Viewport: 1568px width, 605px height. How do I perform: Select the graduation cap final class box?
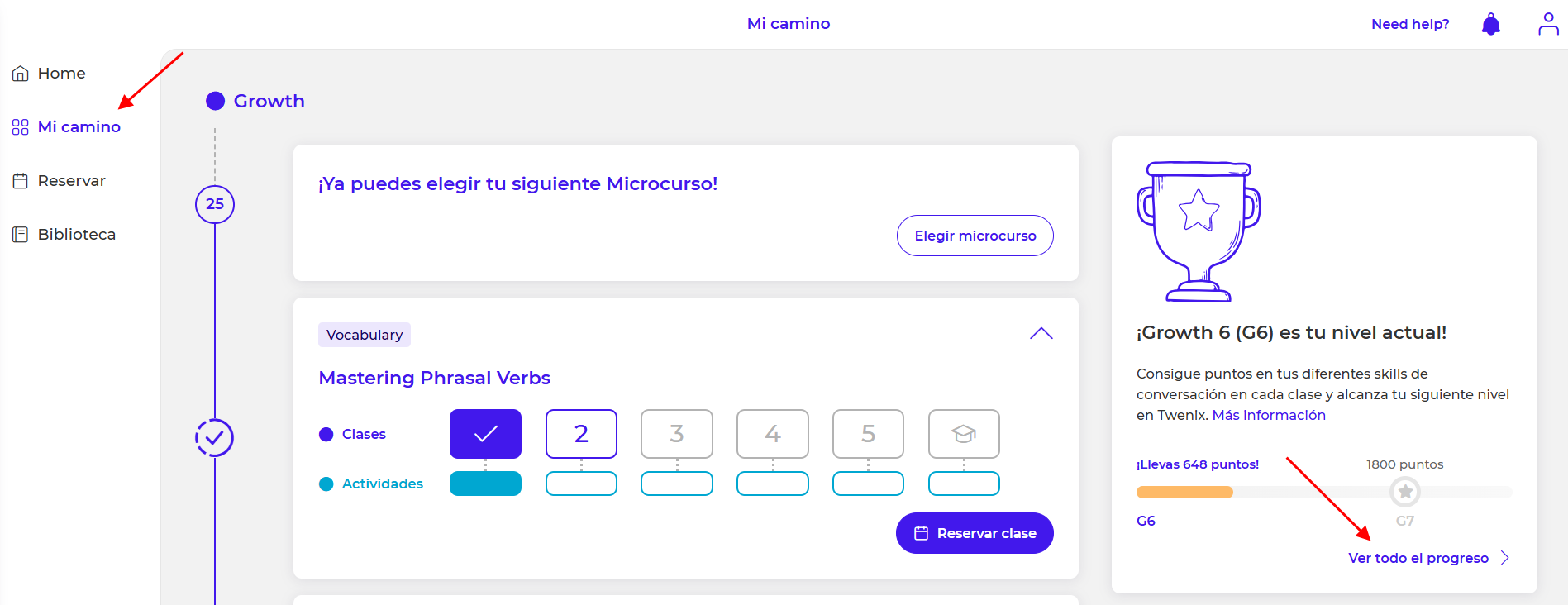click(x=964, y=434)
